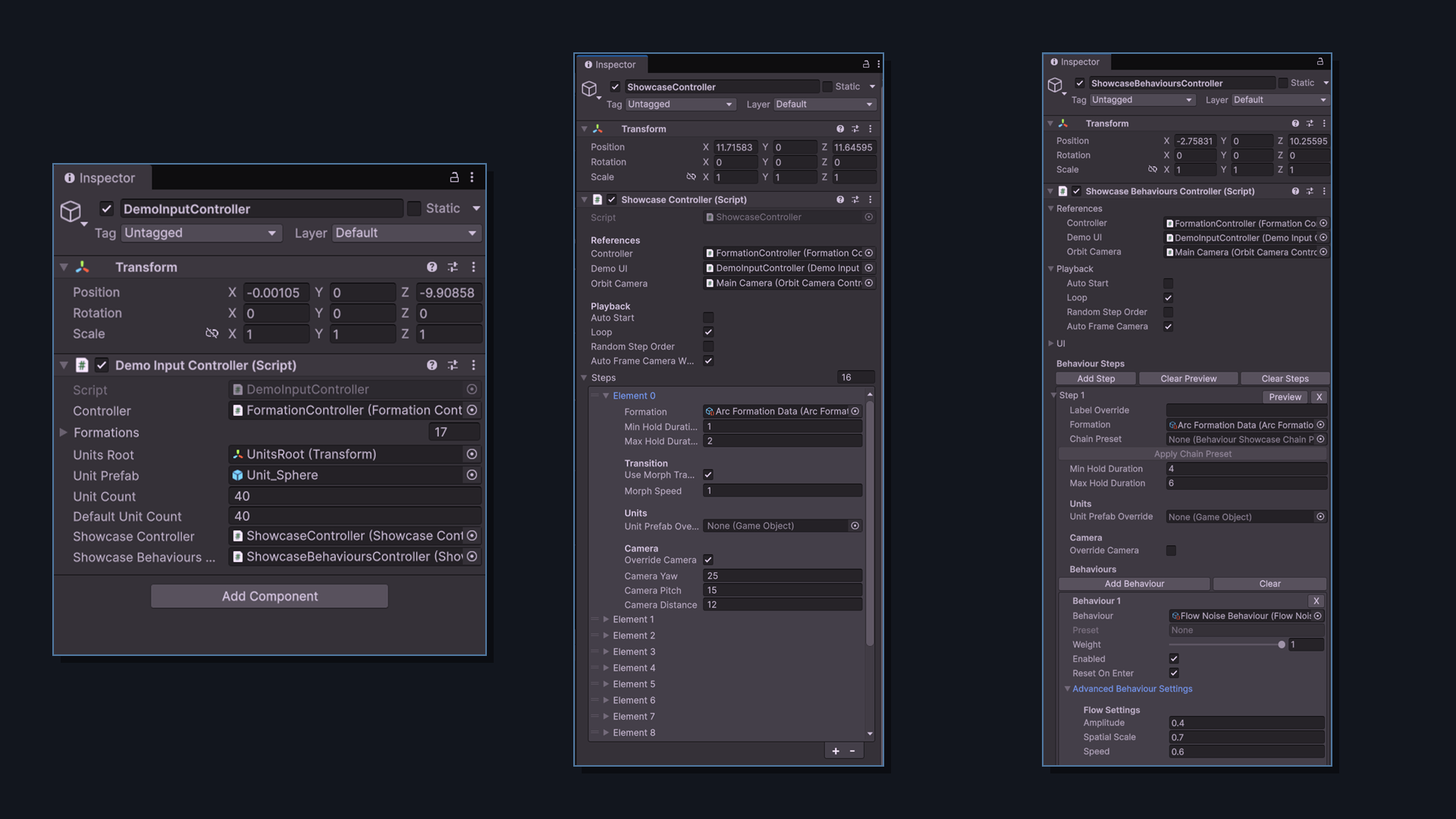Collapse Advanced Behaviour Settings foldout
The width and height of the screenshot is (1456, 819).
(x=1067, y=689)
